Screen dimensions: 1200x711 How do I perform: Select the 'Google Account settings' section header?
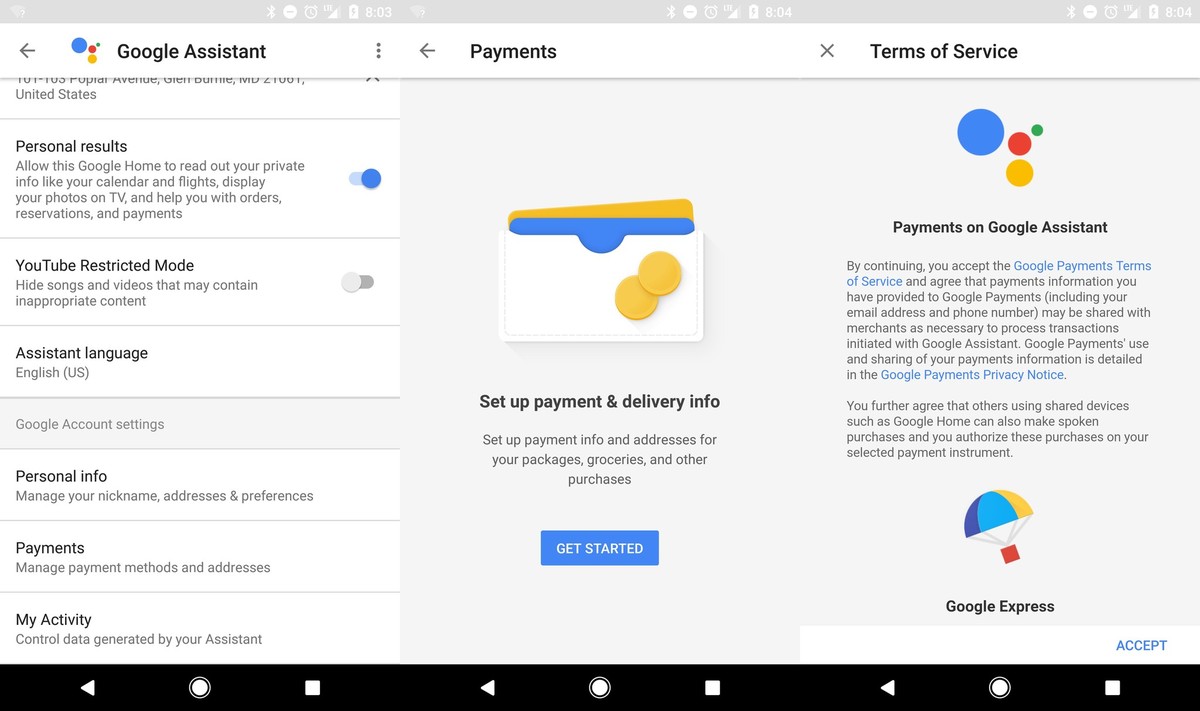click(90, 424)
